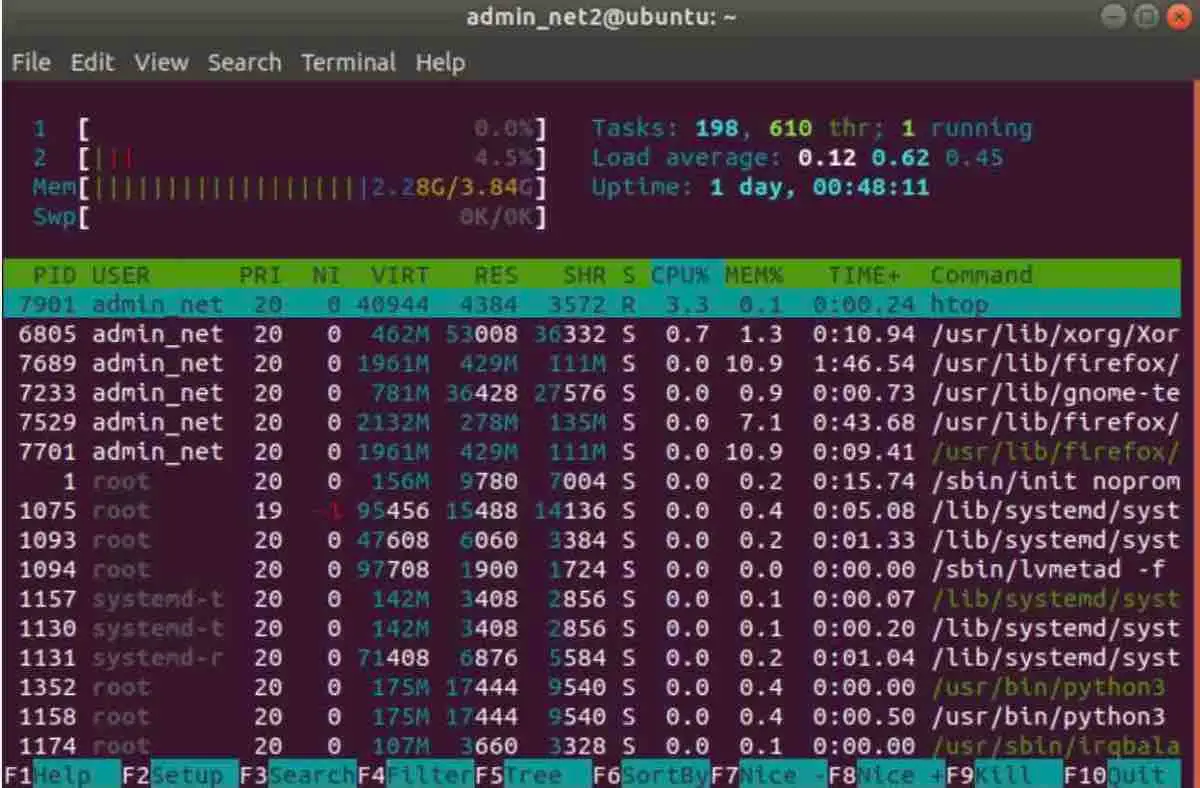Click F10 Quit button
Image resolution: width=1200 pixels, height=788 pixels.
(1122, 775)
